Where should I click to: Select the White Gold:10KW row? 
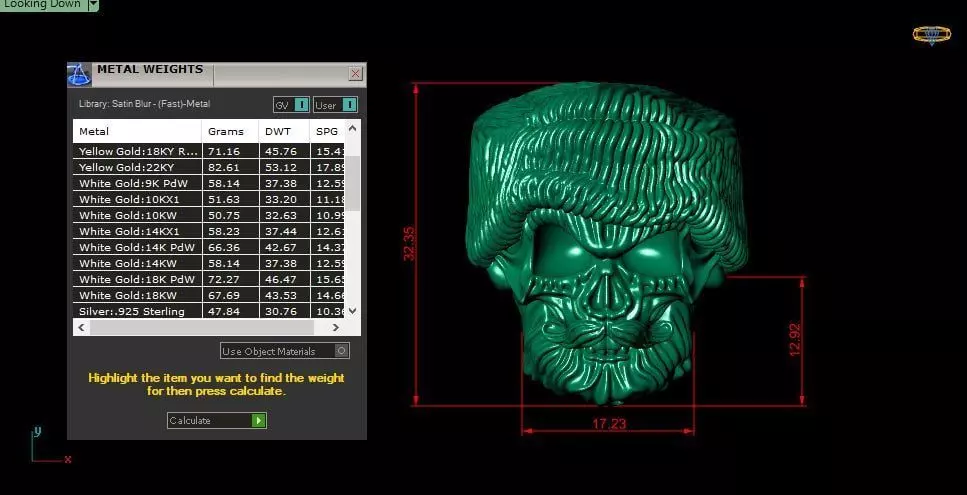[208, 215]
